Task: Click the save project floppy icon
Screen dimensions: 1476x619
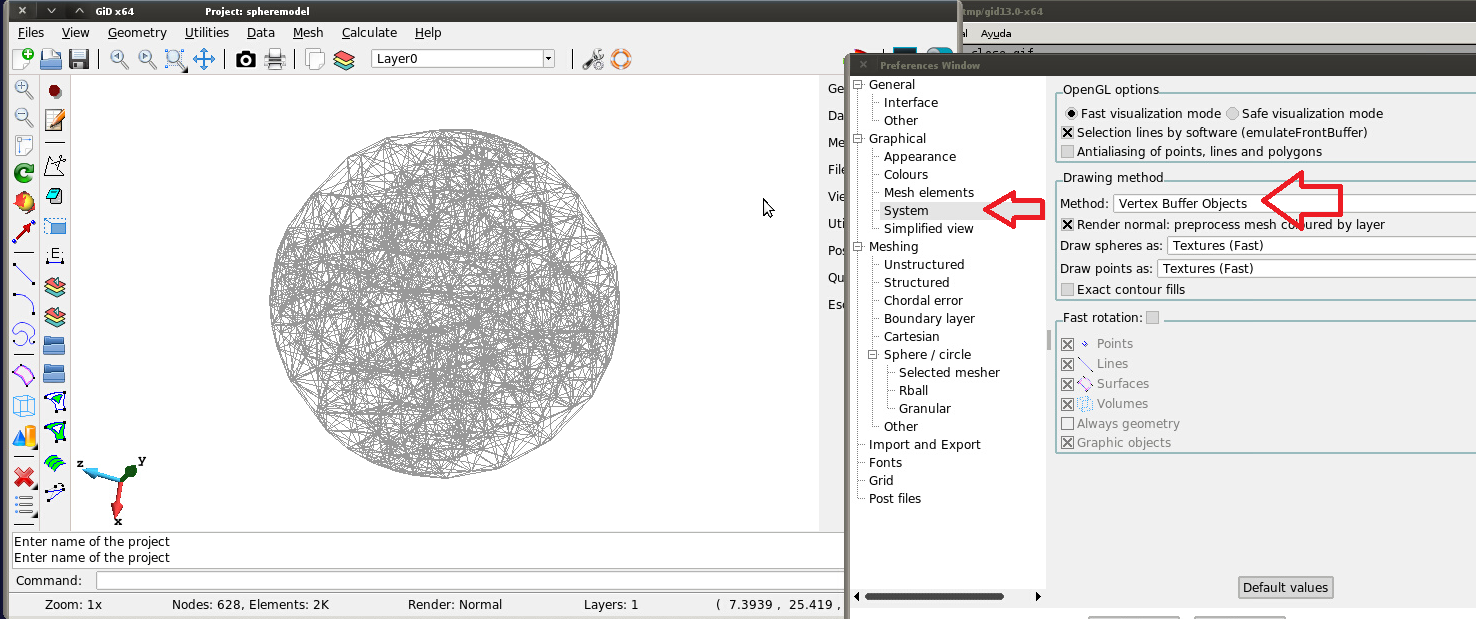Action: 79,59
